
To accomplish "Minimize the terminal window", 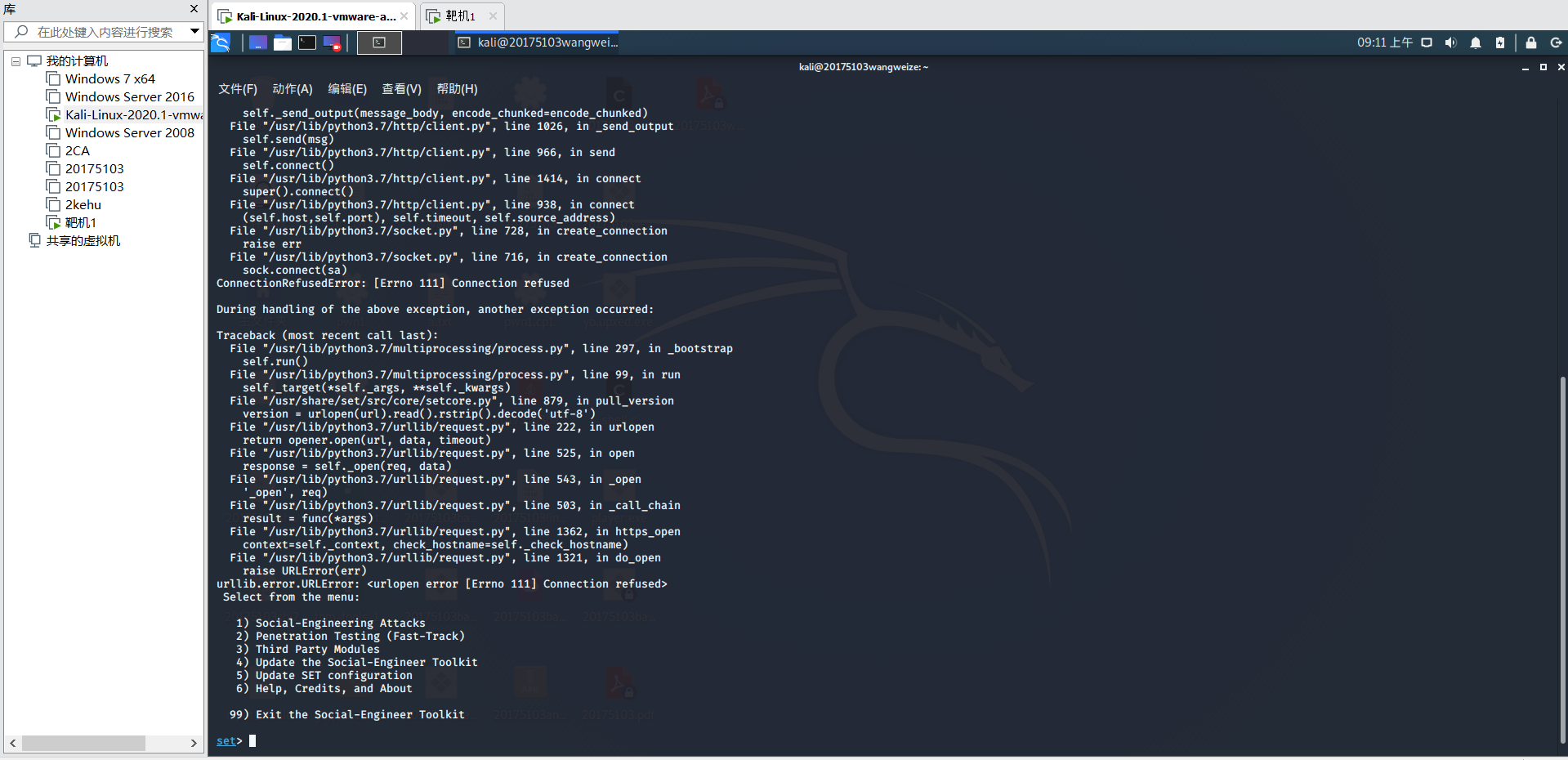I will [1525, 67].
